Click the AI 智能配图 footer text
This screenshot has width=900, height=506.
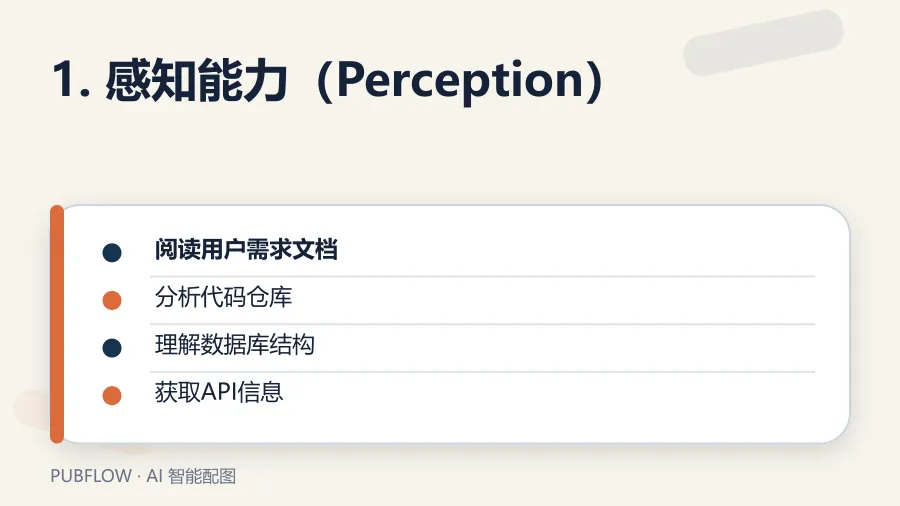(x=191, y=476)
